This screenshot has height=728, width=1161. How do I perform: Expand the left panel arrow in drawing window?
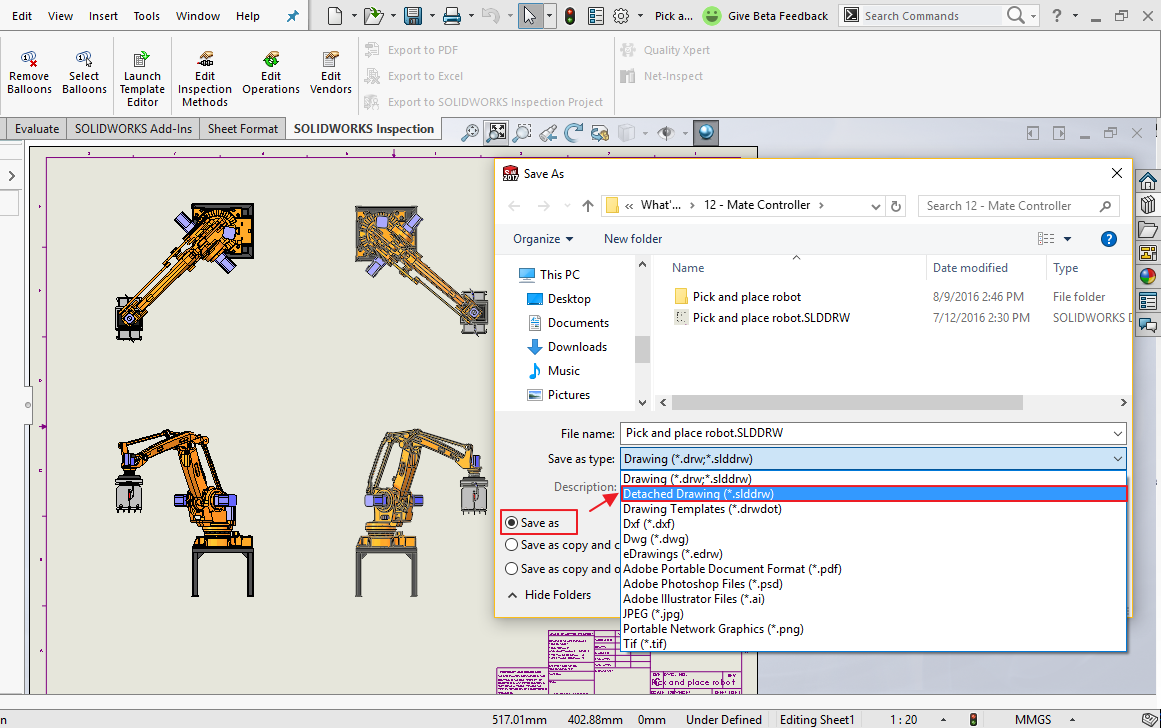click(x=11, y=176)
